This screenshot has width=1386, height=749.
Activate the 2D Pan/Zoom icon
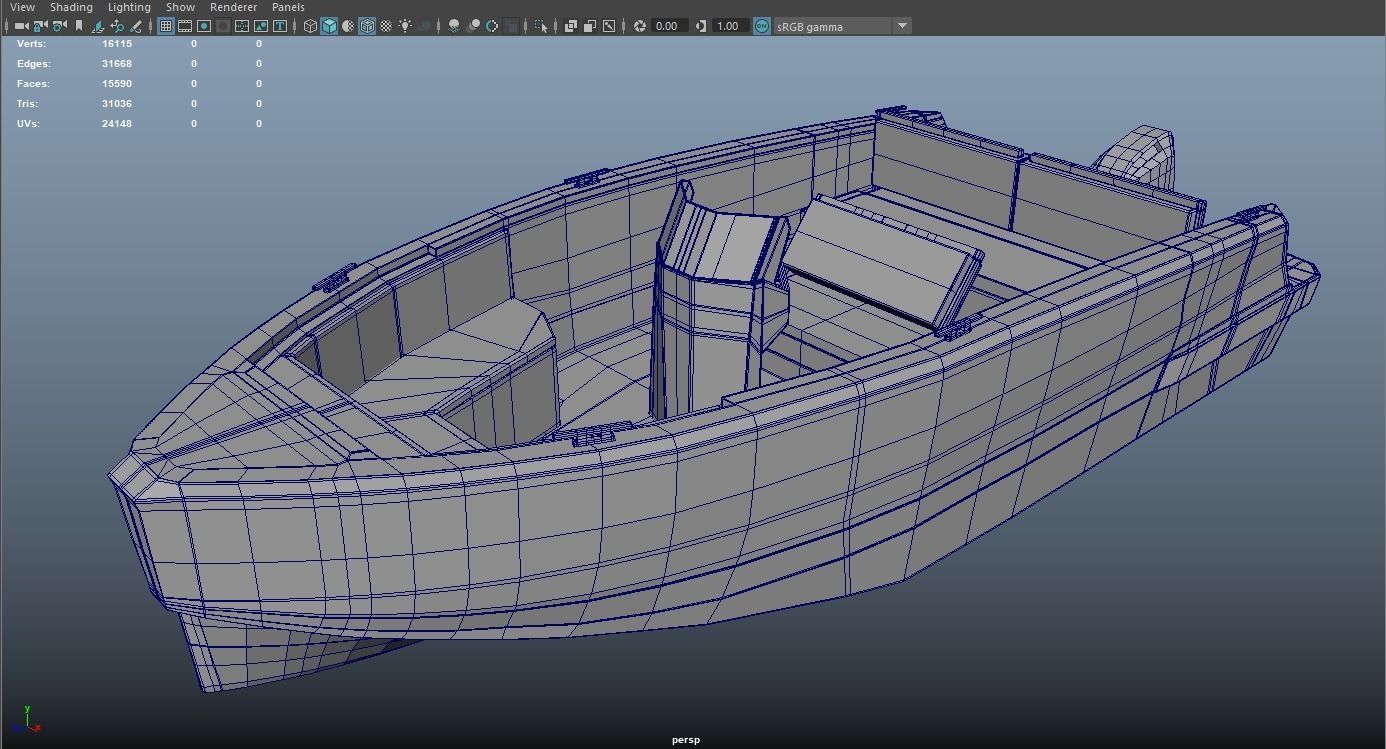click(x=117, y=26)
